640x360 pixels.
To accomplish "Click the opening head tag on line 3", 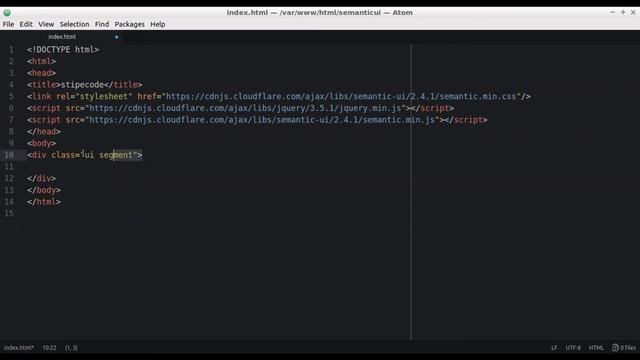I will 42,73.
